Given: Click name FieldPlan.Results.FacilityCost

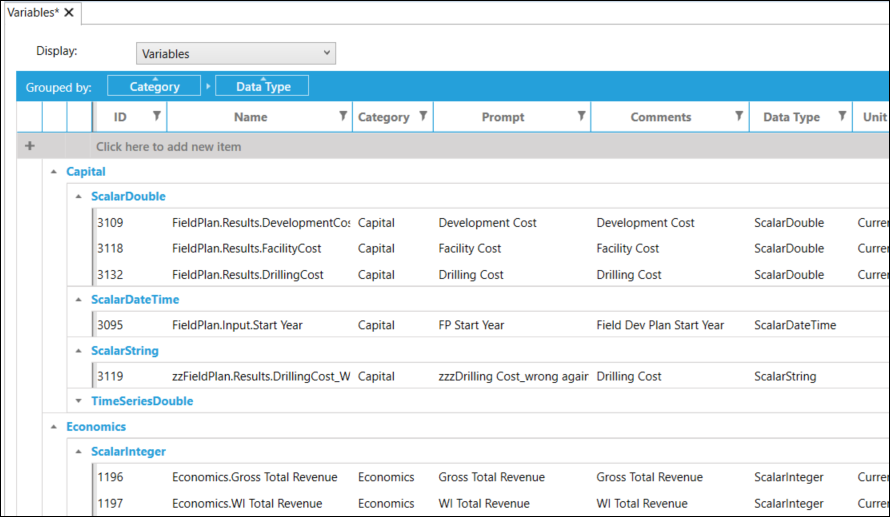Looking at the screenshot, I should [246, 249].
